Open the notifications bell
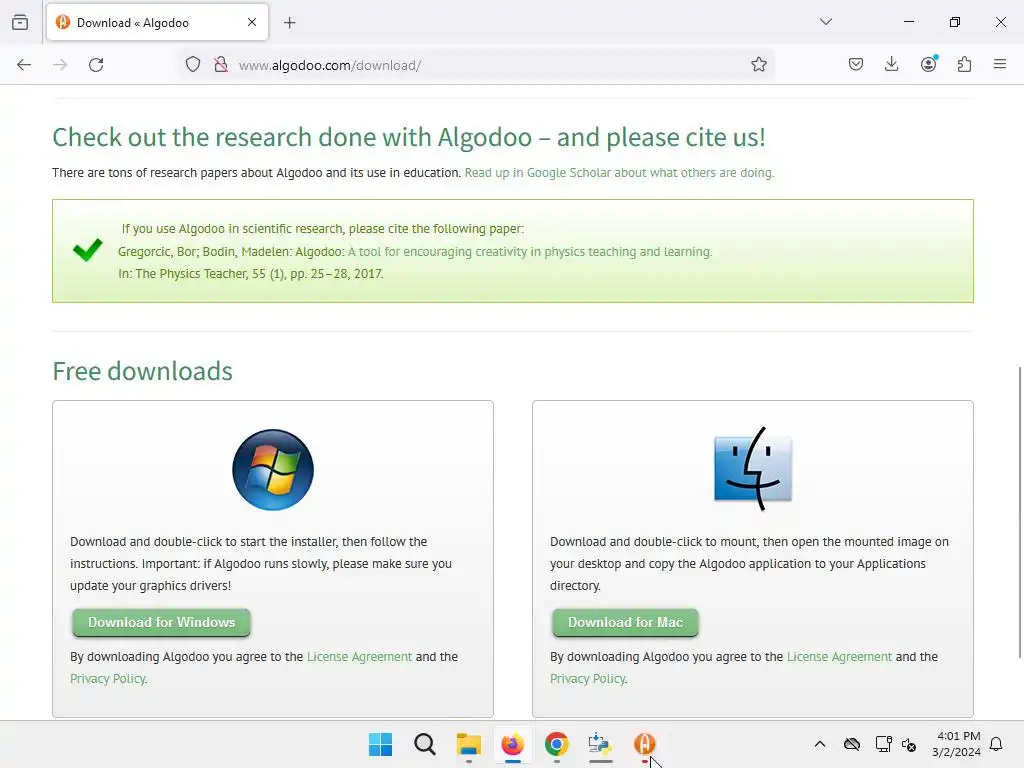This screenshot has height=768, width=1024. pyautogui.click(x=996, y=744)
